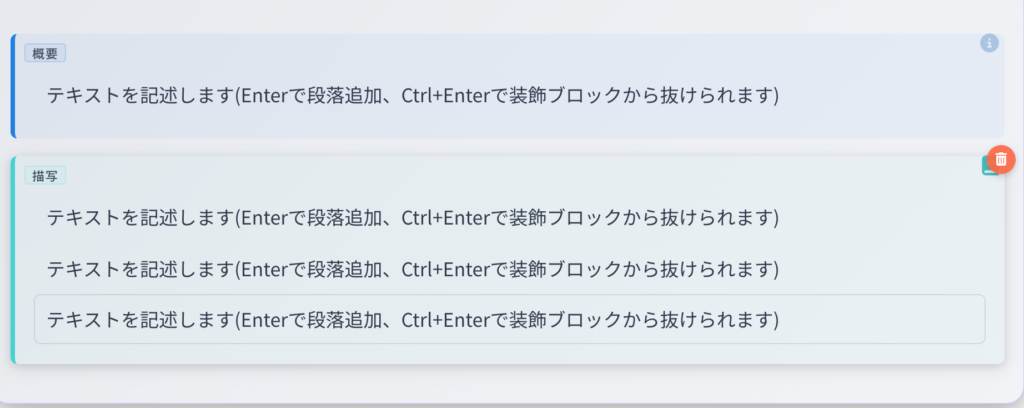This screenshot has height=408, width=1024.
Task: Click "装飾ブロック" in second 描写 paragraph
Action: coord(580,269)
